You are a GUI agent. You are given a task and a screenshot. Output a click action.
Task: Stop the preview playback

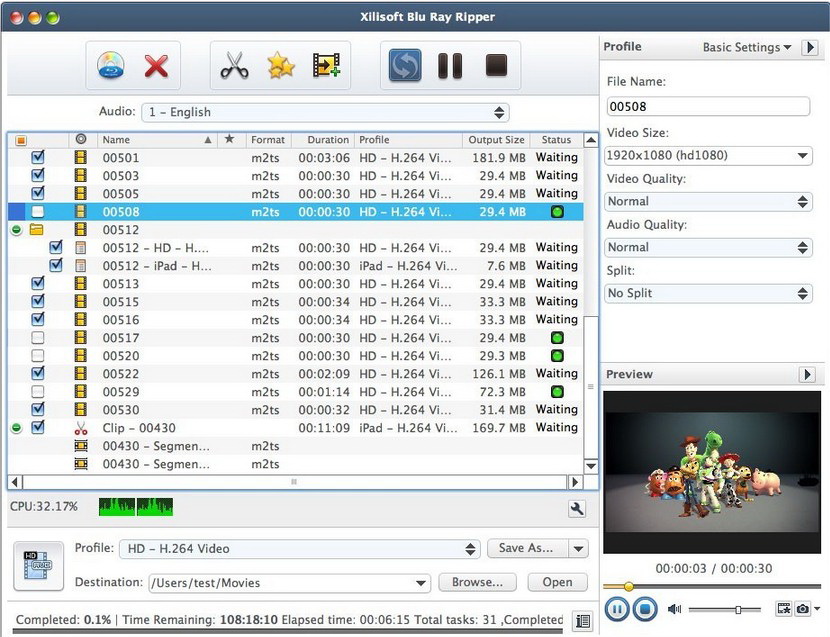[645, 609]
